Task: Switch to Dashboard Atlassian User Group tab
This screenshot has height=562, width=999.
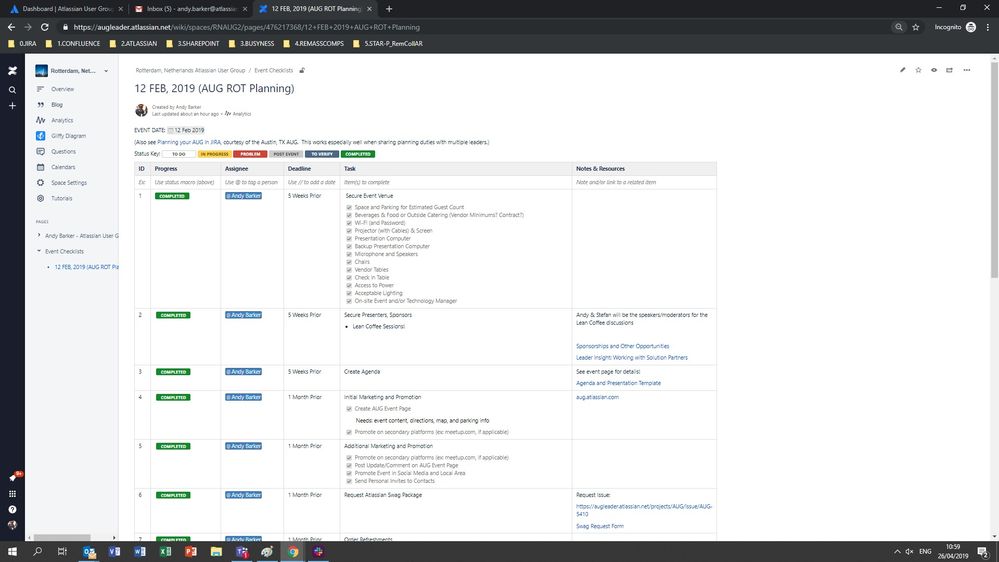Action: click(x=66, y=9)
